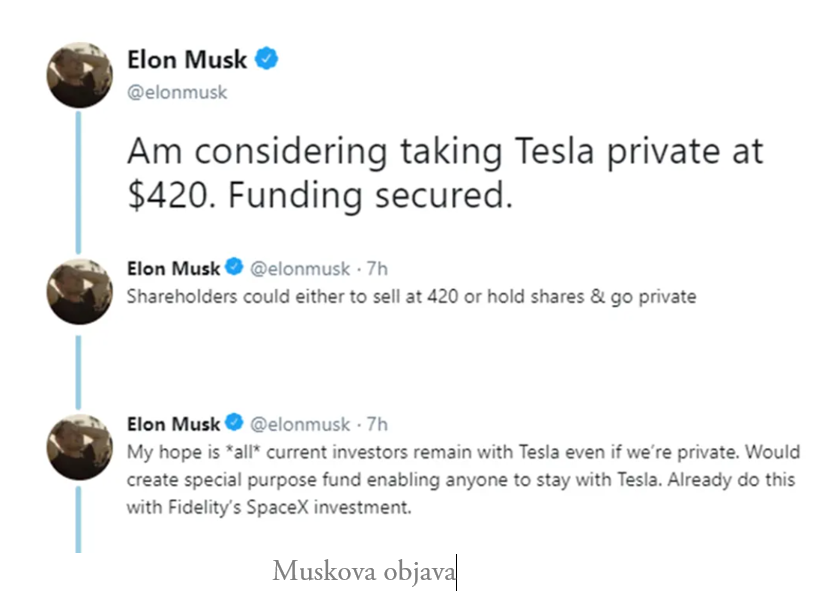827x615 pixels.
Task: Click the Elon Musk name above the 'My hope is' tweet
Action: (x=174, y=424)
